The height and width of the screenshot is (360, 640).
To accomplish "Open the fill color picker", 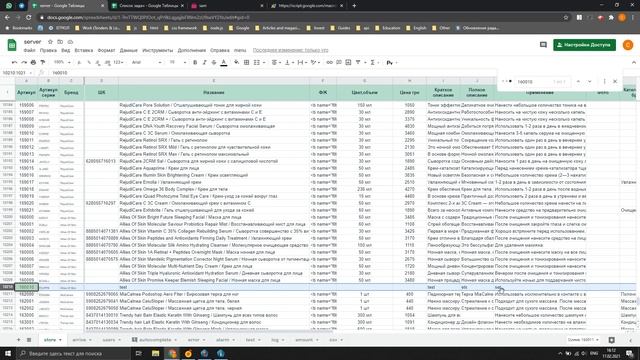I will pos(236,62).
